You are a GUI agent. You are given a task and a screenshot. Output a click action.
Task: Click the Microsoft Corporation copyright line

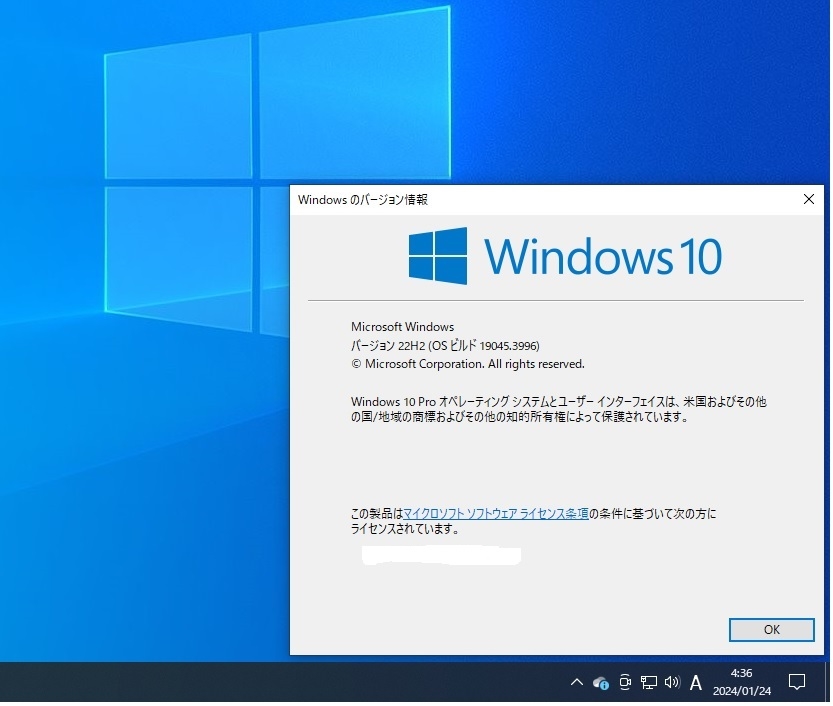pyautogui.click(x=469, y=365)
